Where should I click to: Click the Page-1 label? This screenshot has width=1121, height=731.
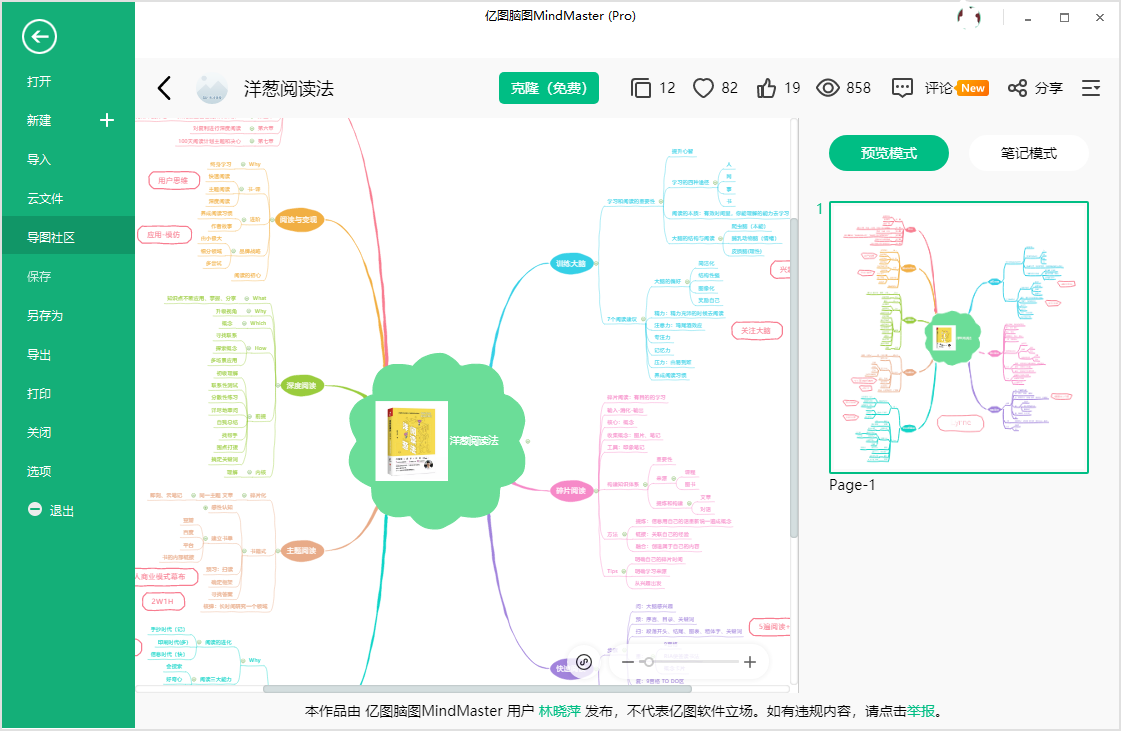point(852,484)
